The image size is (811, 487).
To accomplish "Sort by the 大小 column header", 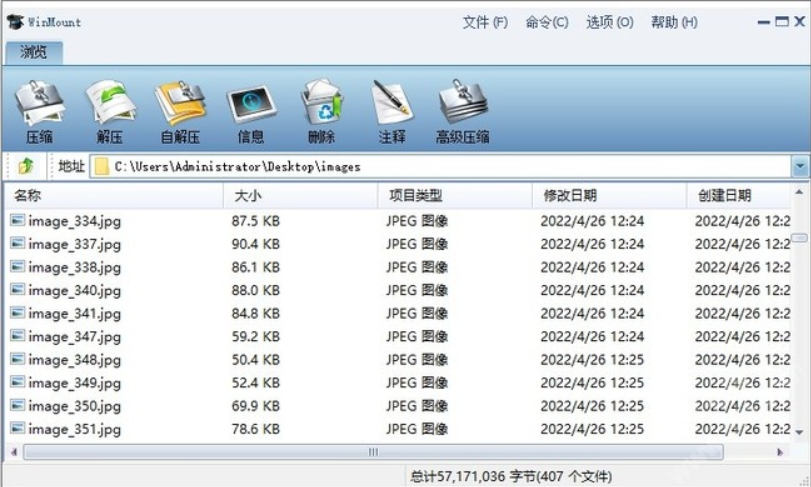I will click(x=301, y=195).
